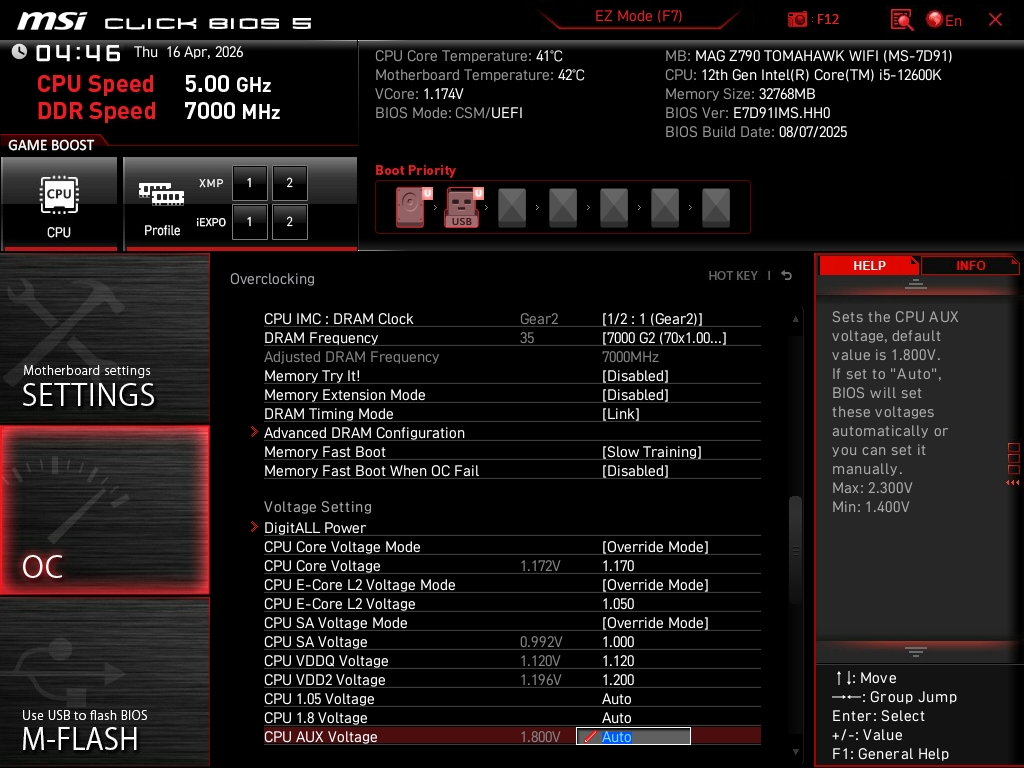Select the Adjusted DRAM Frequency row
The height and width of the screenshot is (768, 1024).
pyautogui.click(x=512, y=357)
